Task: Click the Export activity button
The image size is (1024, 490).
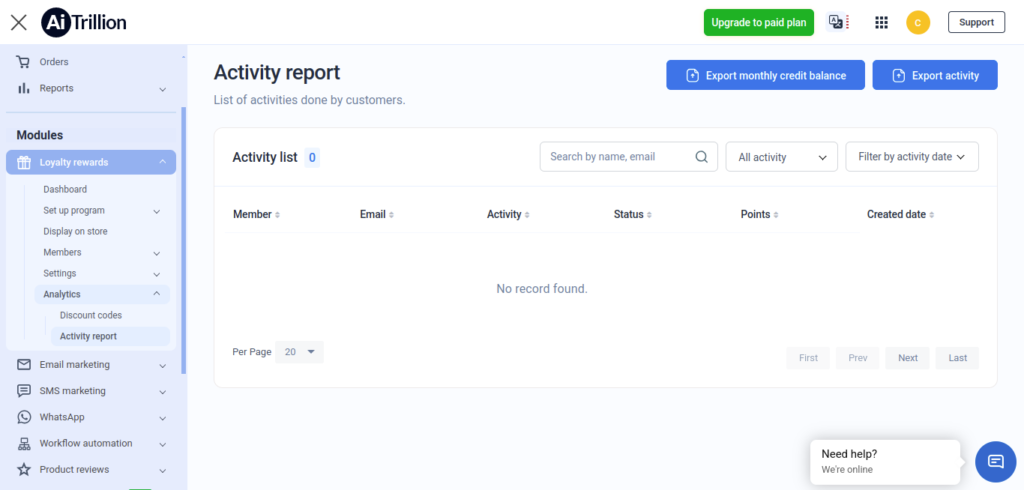Action: (935, 75)
